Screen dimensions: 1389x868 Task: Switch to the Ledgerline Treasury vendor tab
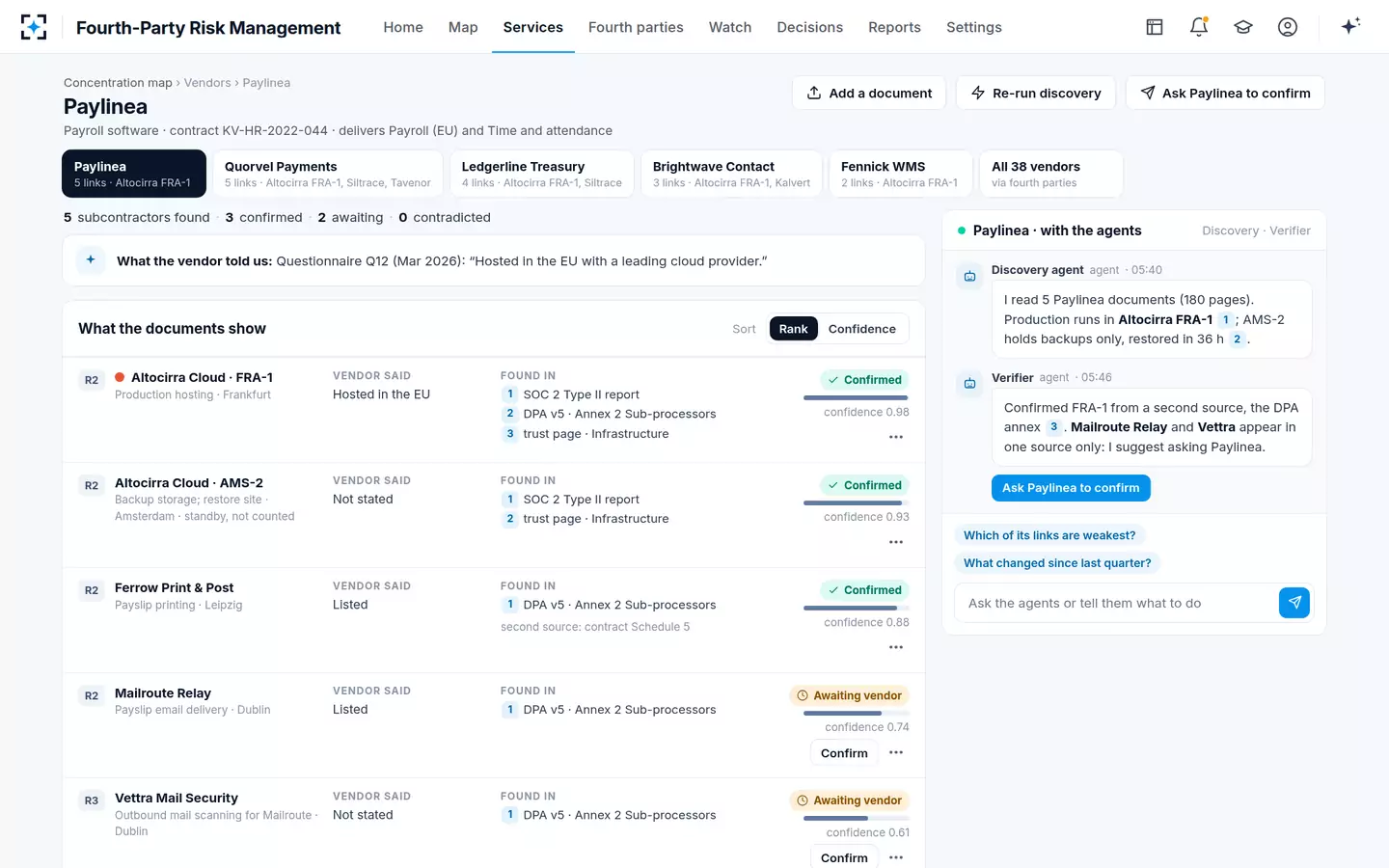541,174
